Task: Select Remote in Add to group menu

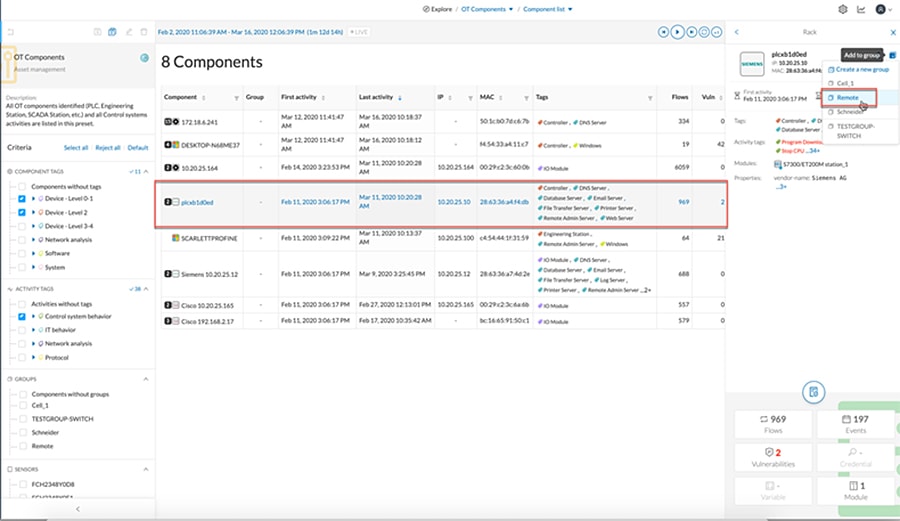Action: click(849, 98)
